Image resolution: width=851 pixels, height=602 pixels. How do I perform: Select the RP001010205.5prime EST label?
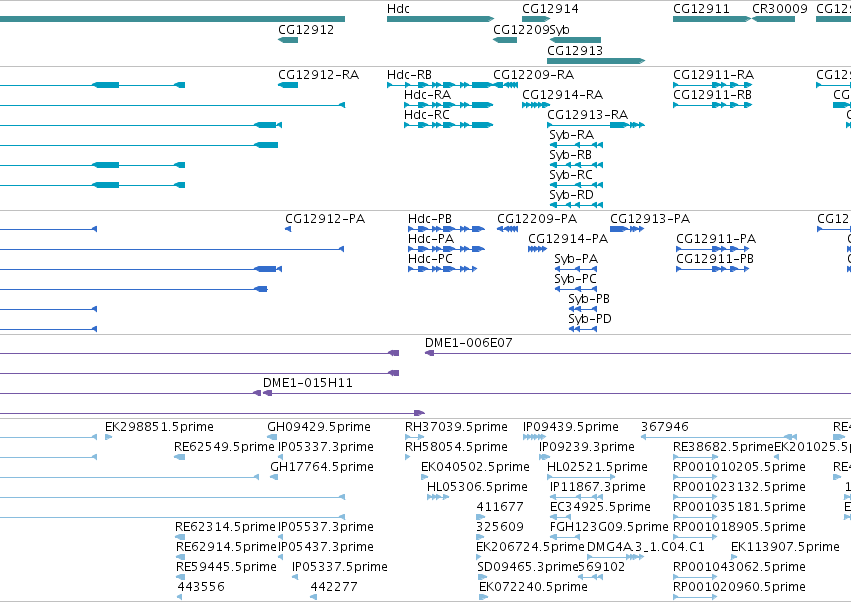(739, 467)
